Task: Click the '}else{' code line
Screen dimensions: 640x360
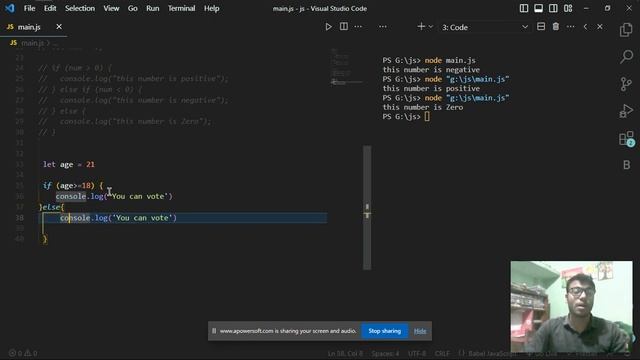Action: pos(51,207)
